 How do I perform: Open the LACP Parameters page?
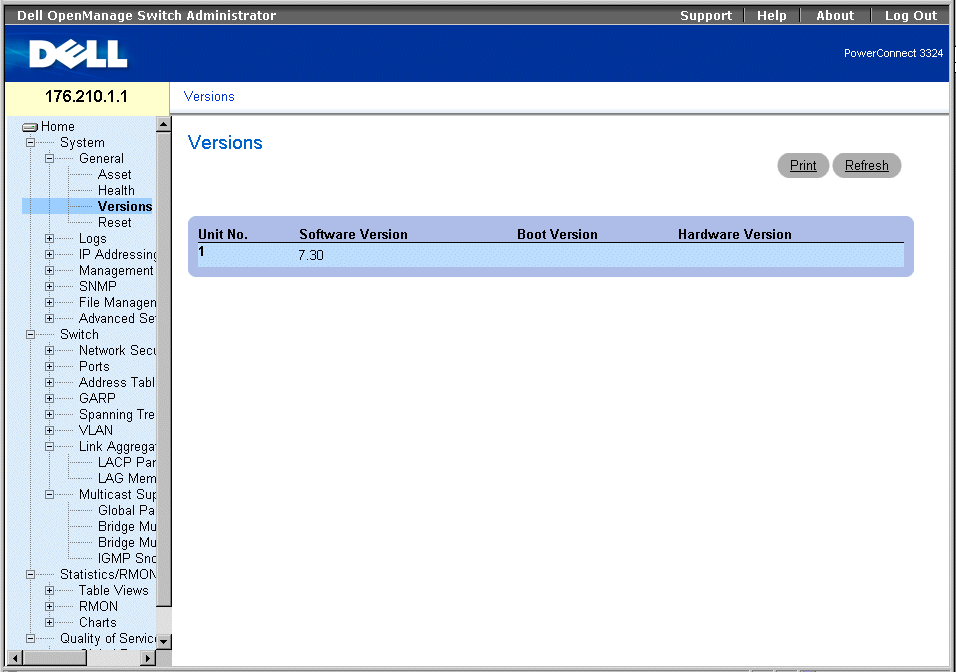pyautogui.click(x=127, y=462)
